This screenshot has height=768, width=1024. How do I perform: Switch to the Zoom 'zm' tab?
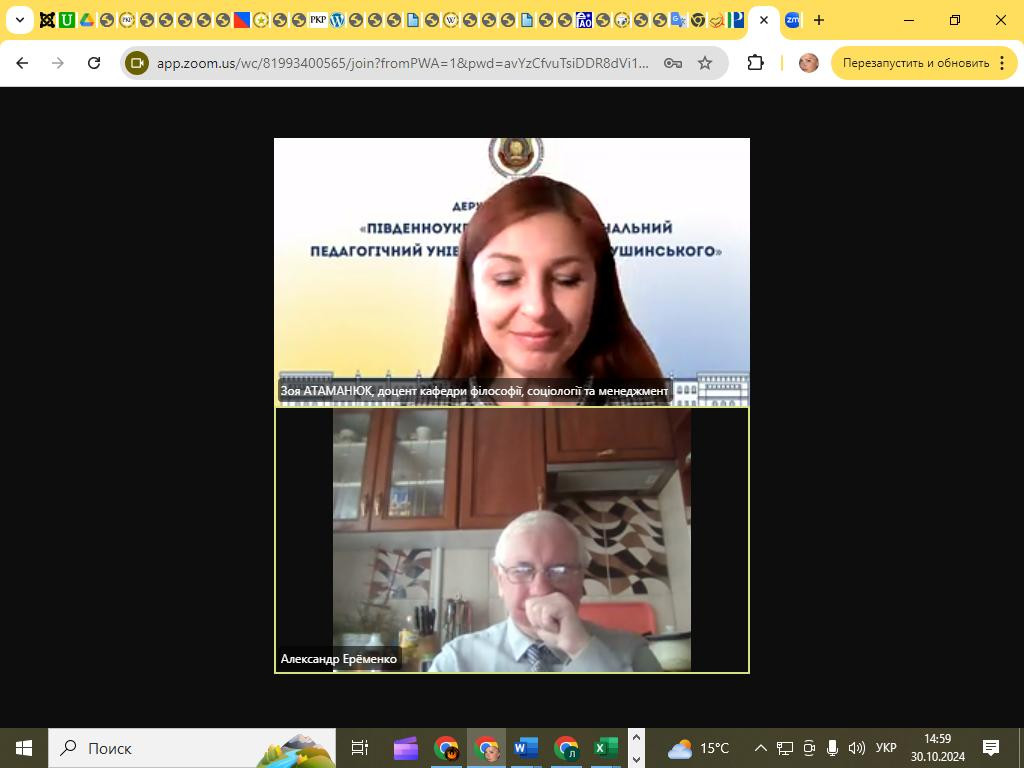pos(793,20)
